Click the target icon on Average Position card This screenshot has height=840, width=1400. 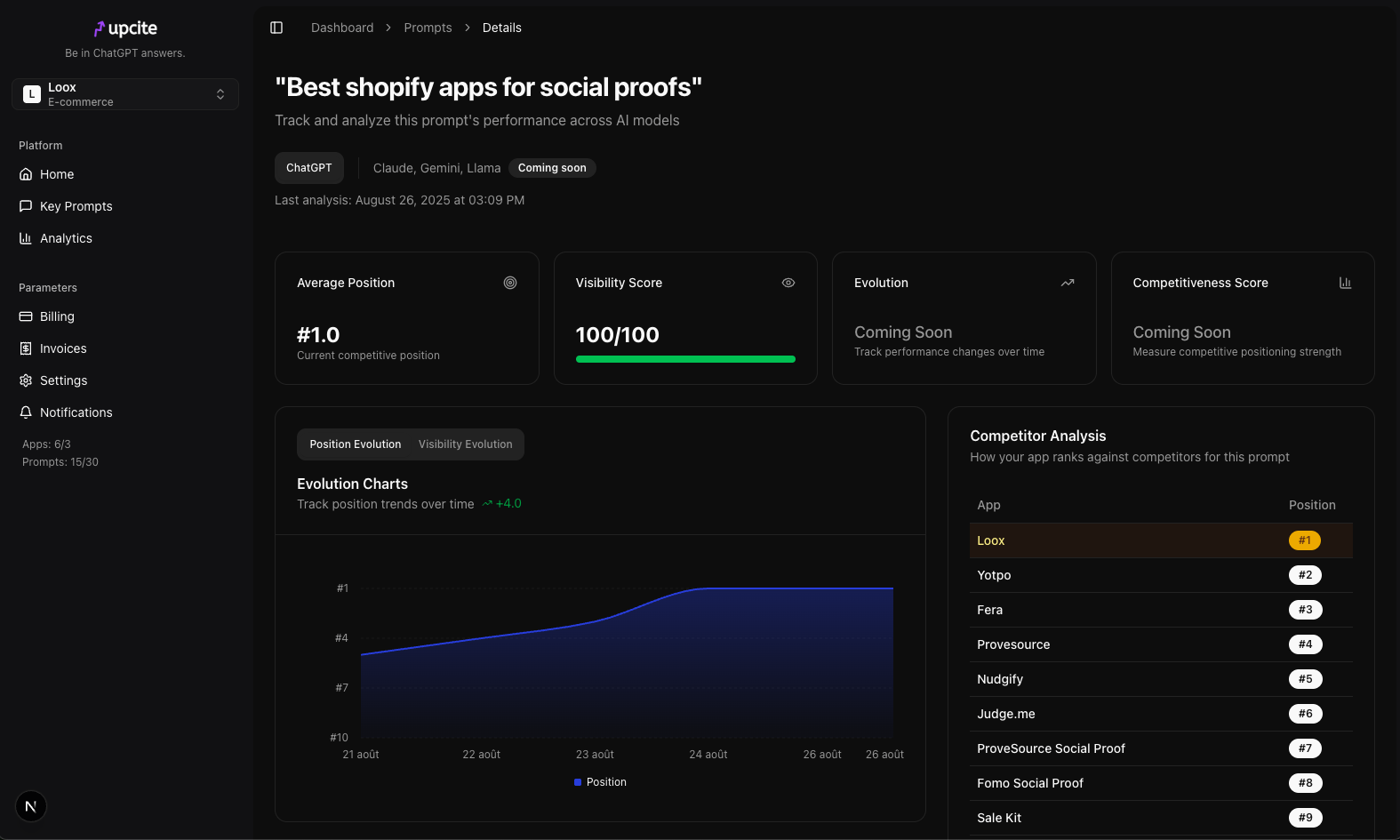pos(510,283)
